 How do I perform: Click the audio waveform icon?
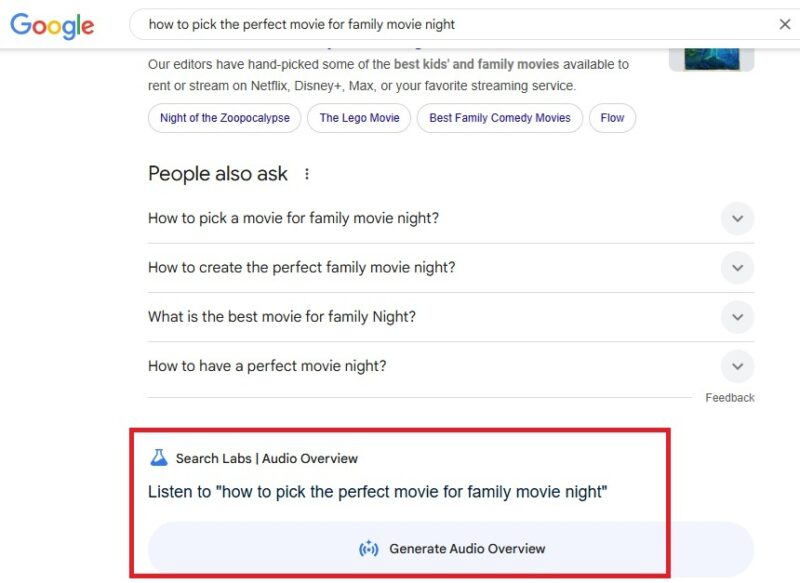(369, 548)
